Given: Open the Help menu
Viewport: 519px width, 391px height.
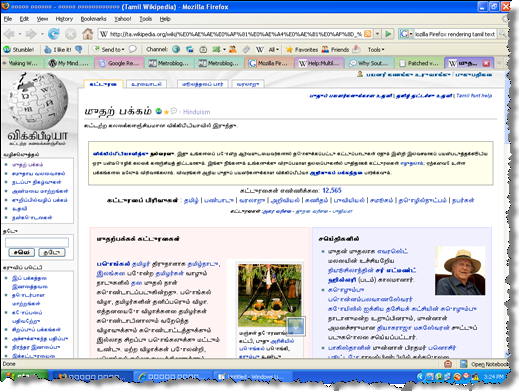Looking at the screenshot, I should coord(165,19).
